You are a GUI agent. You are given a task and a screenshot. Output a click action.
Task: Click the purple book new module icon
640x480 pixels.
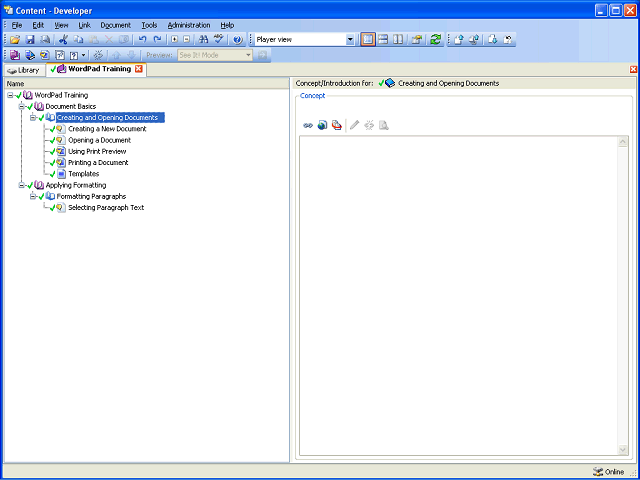[x=15, y=55]
